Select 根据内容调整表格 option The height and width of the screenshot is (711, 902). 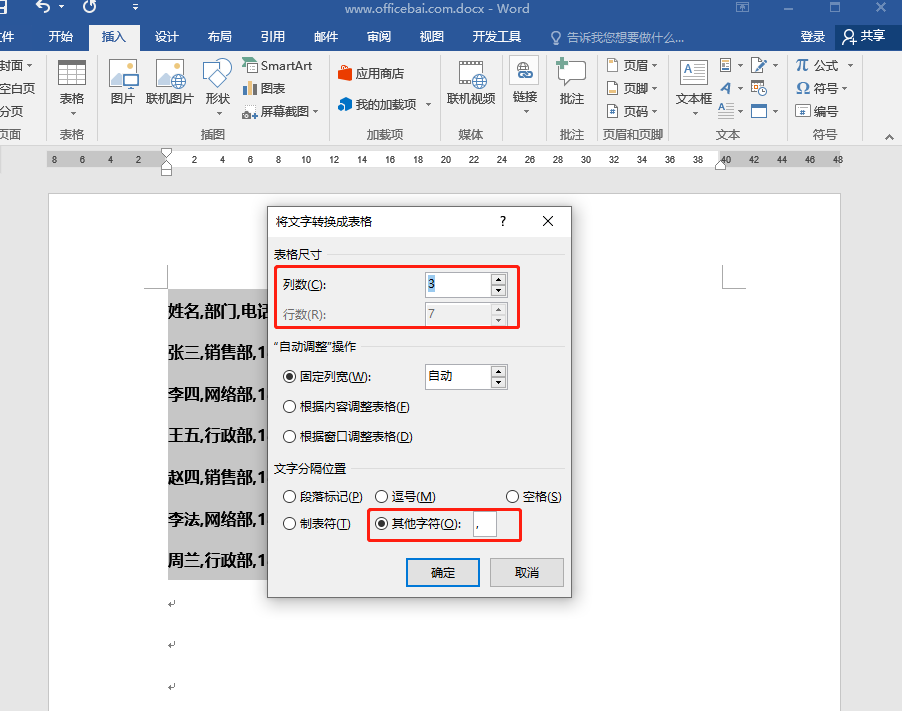coord(346,407)
